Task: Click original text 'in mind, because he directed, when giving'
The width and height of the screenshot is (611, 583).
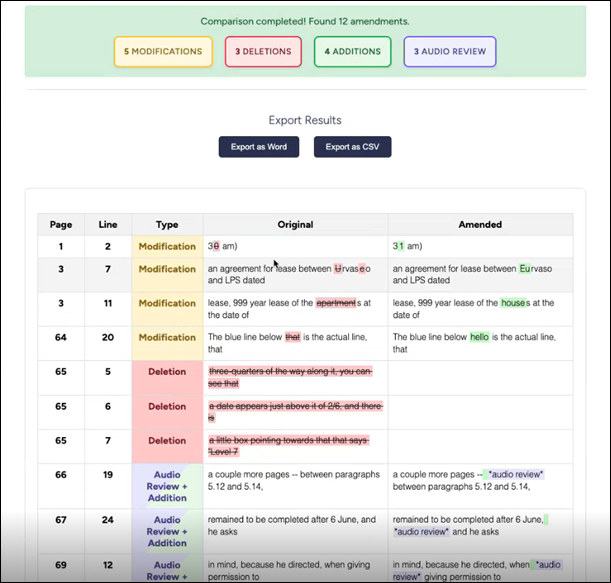Action: [289, 571]
